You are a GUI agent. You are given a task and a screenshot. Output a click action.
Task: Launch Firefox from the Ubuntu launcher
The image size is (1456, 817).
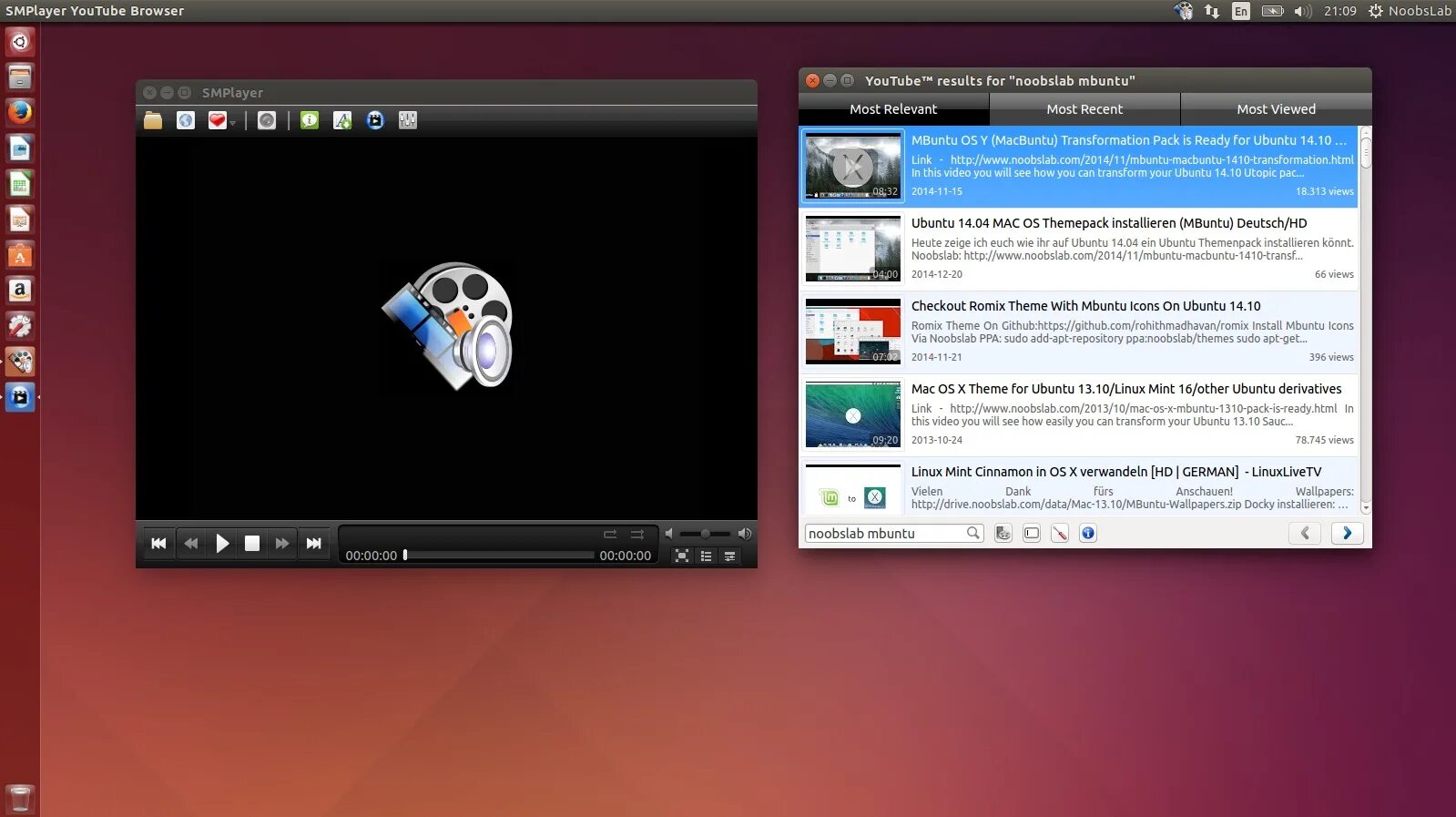click(20, 112)
